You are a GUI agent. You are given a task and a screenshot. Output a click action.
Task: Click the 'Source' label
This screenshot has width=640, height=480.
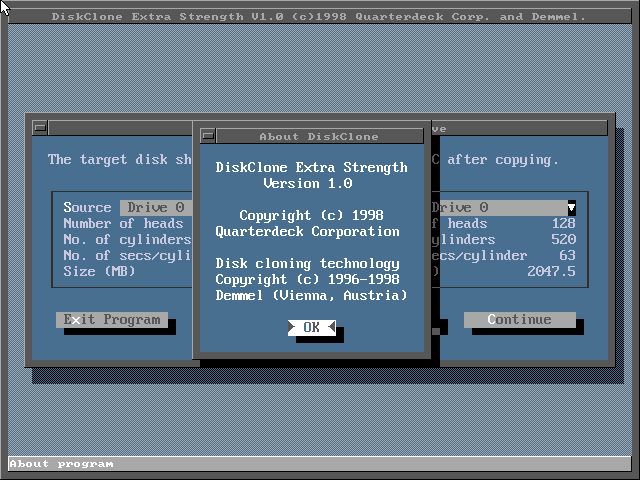(87, 208)
